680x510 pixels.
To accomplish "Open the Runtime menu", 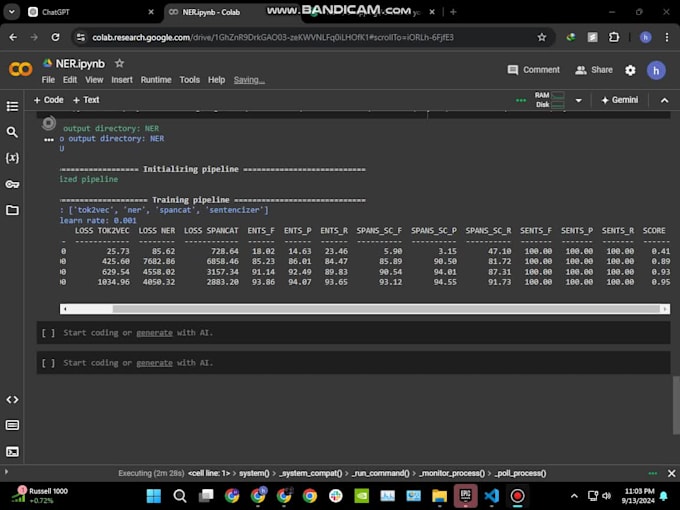I will [155, 80].
